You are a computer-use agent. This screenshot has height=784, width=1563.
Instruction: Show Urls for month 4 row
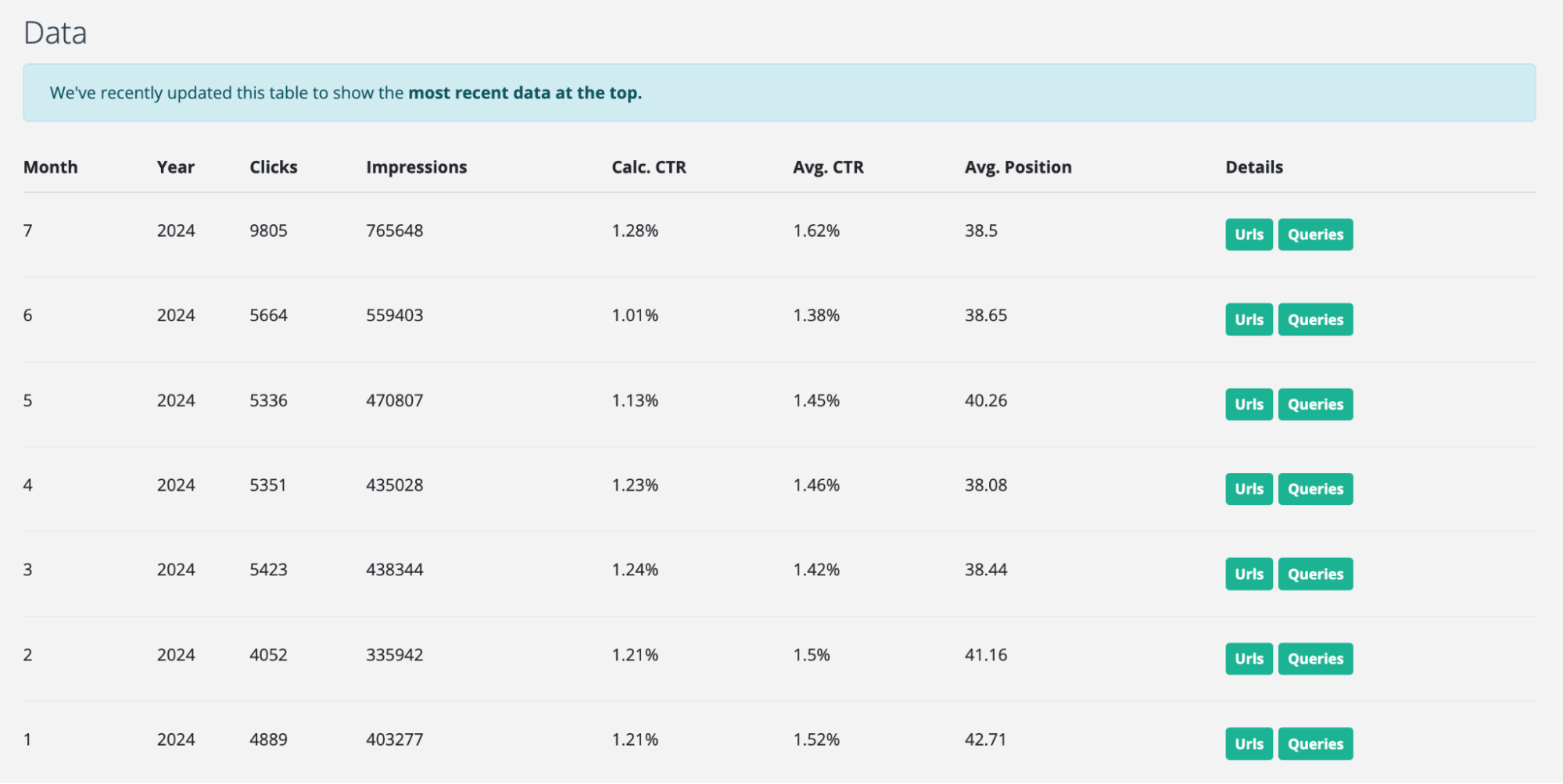pyautogui.click(x=1249, y=489)
